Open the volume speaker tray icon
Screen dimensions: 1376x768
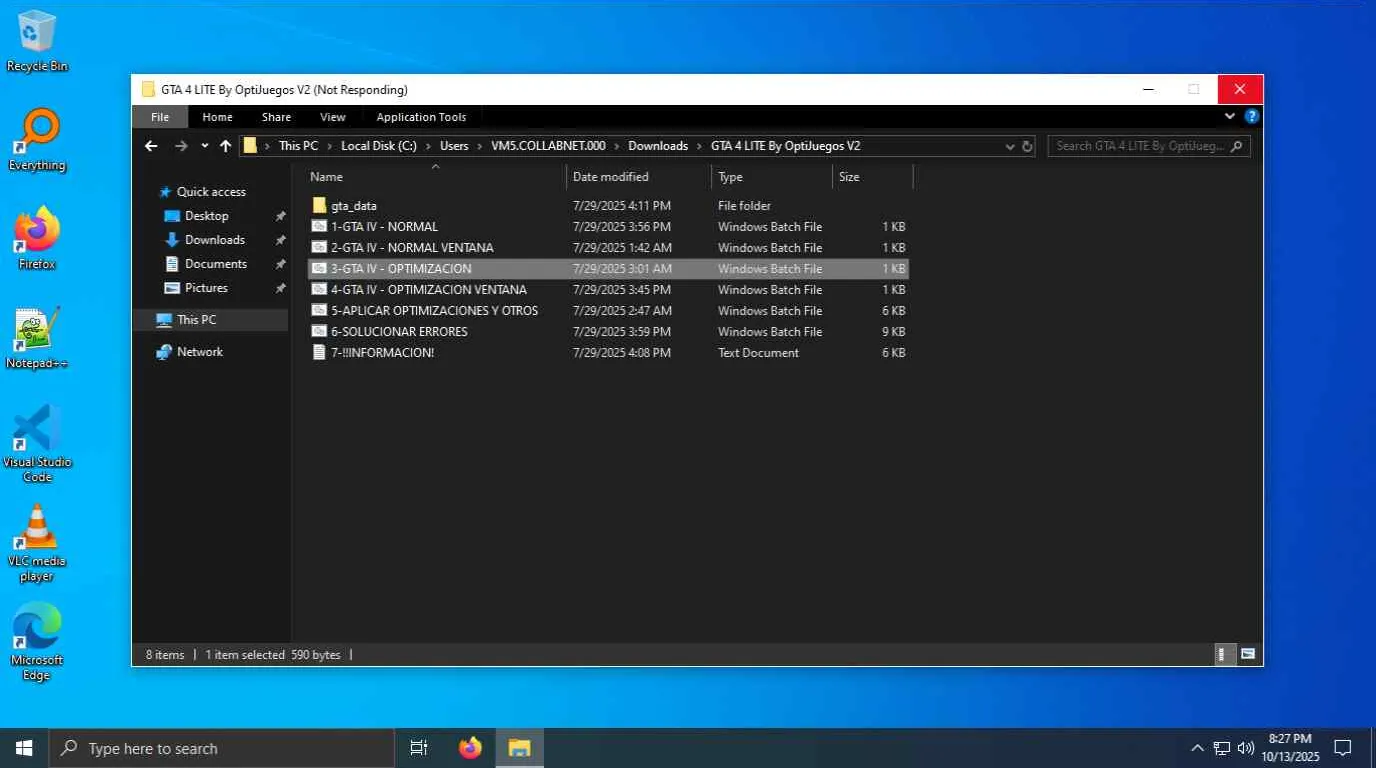tap(1246, 748)
